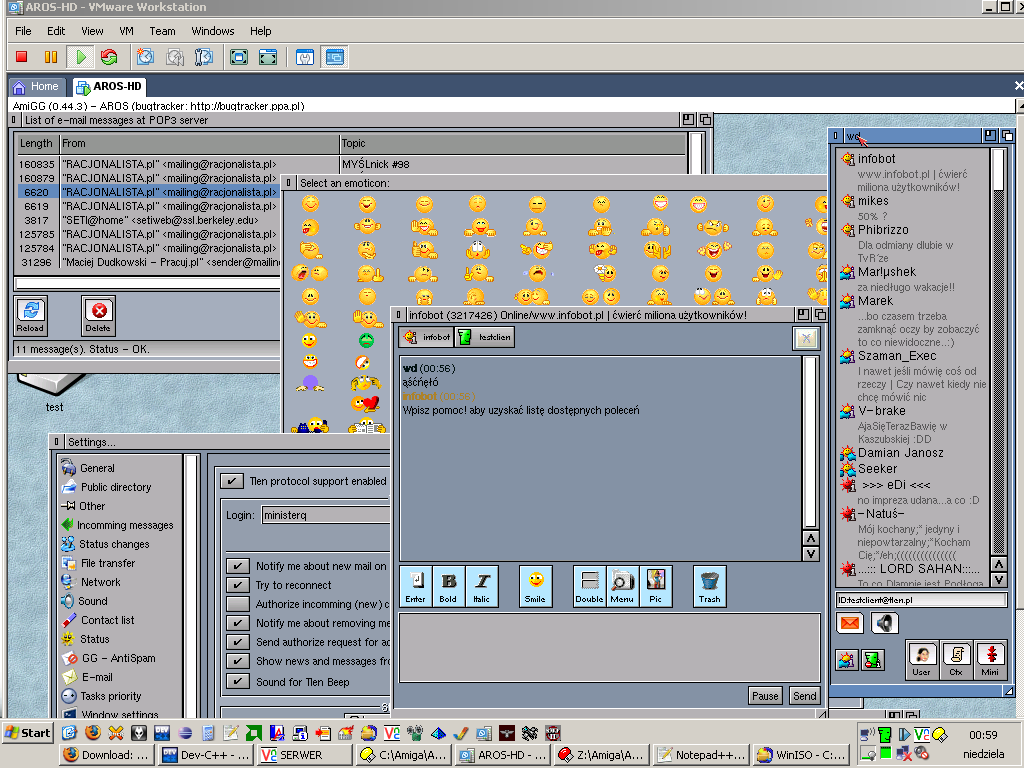
Task: Select General in Settings list
Action: click(97, 468)
